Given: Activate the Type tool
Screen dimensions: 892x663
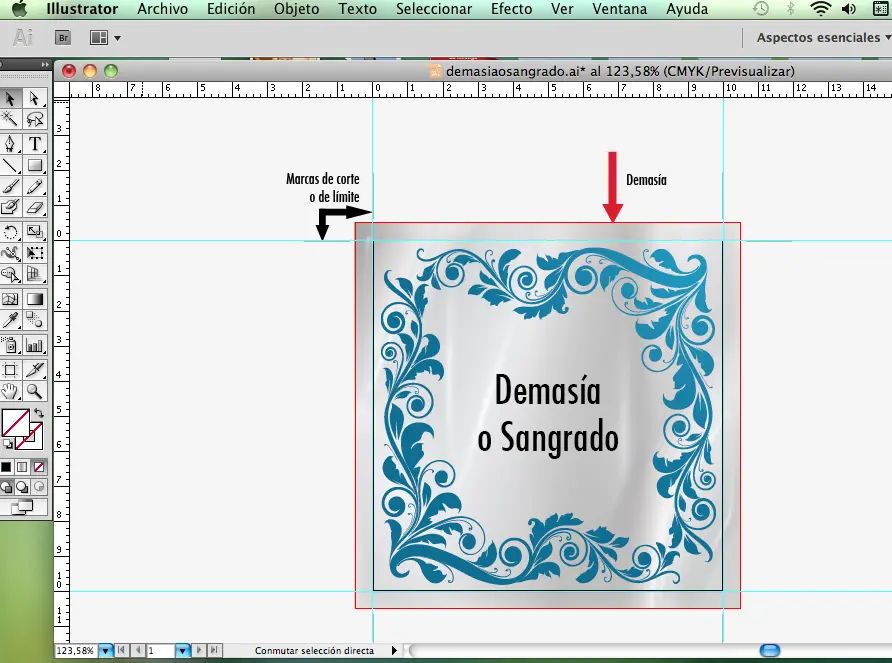Looking at the screenshot, I should click(34, 144).
